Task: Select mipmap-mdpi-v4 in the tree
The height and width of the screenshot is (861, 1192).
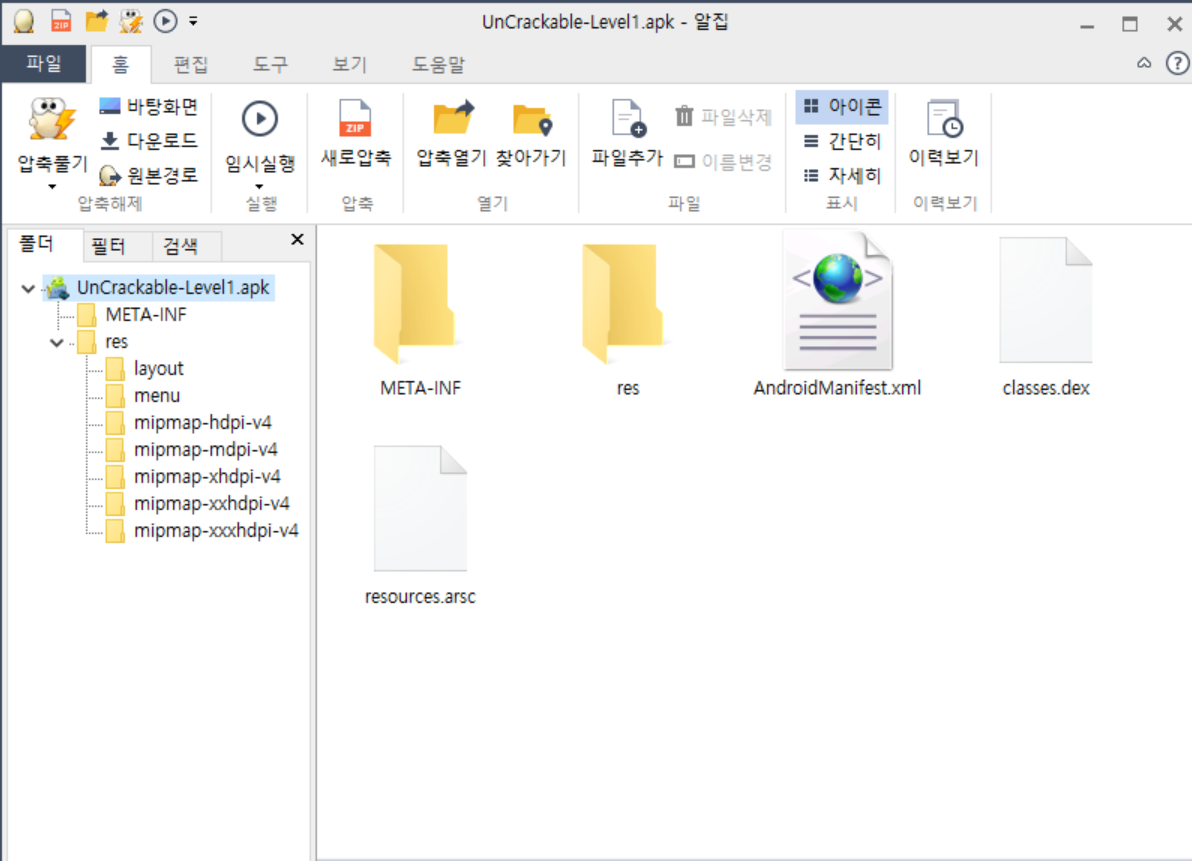Action: [x=205, y=450]
